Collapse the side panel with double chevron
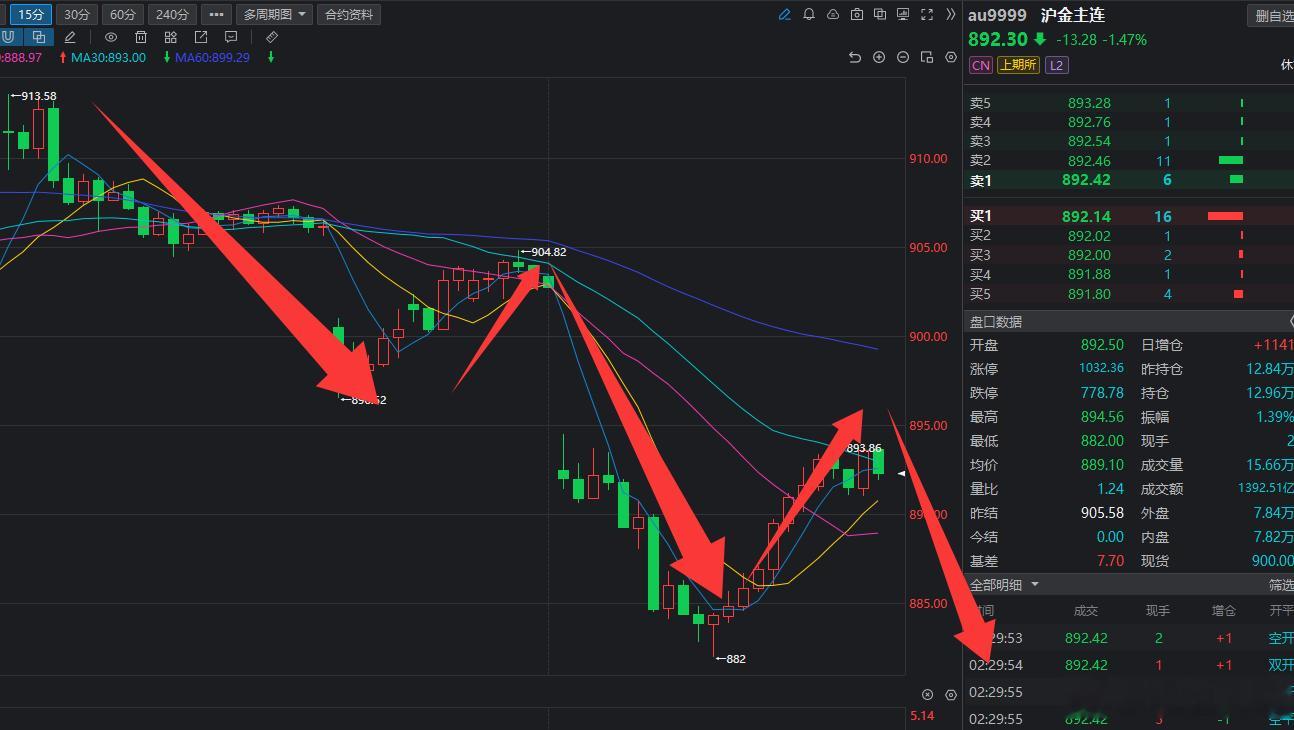 pos(950,14)
